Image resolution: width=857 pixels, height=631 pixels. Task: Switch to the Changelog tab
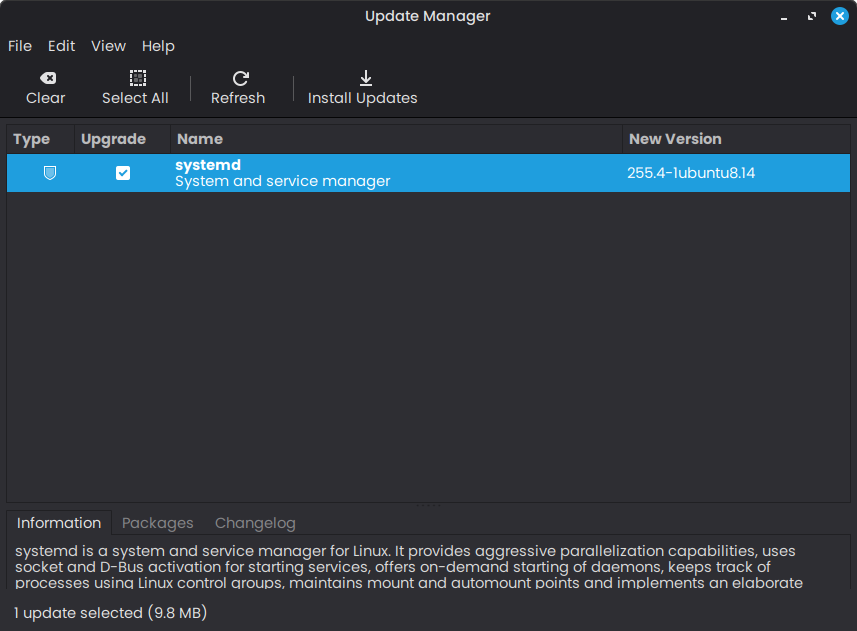click(255, 523)
